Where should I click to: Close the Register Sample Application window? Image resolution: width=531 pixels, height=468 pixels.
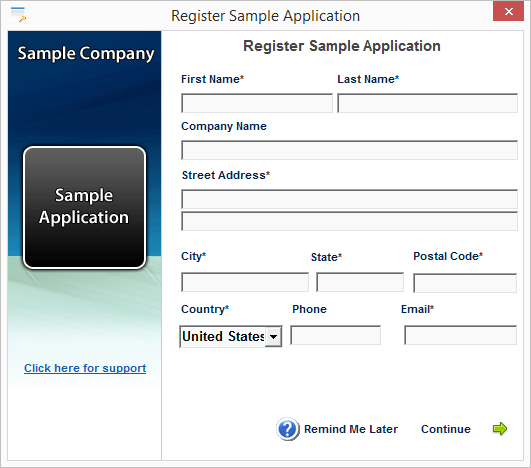508,12
